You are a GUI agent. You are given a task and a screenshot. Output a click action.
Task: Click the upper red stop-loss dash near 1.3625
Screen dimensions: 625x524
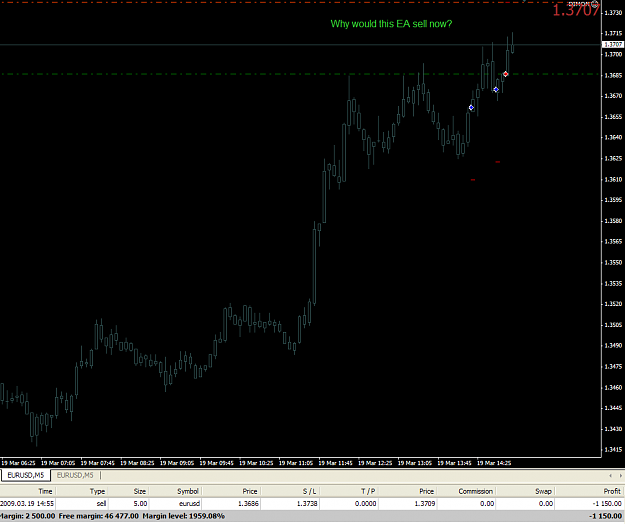click(497, 162)
